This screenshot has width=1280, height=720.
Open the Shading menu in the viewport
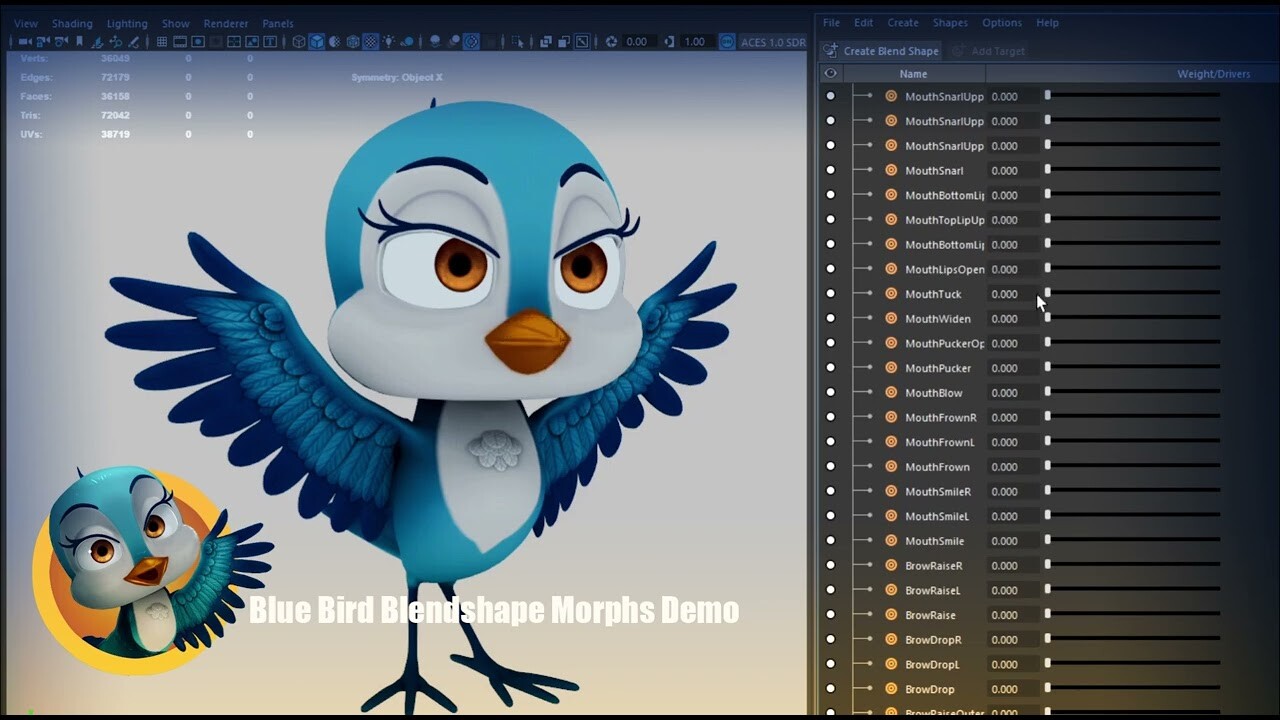[72, 22]
